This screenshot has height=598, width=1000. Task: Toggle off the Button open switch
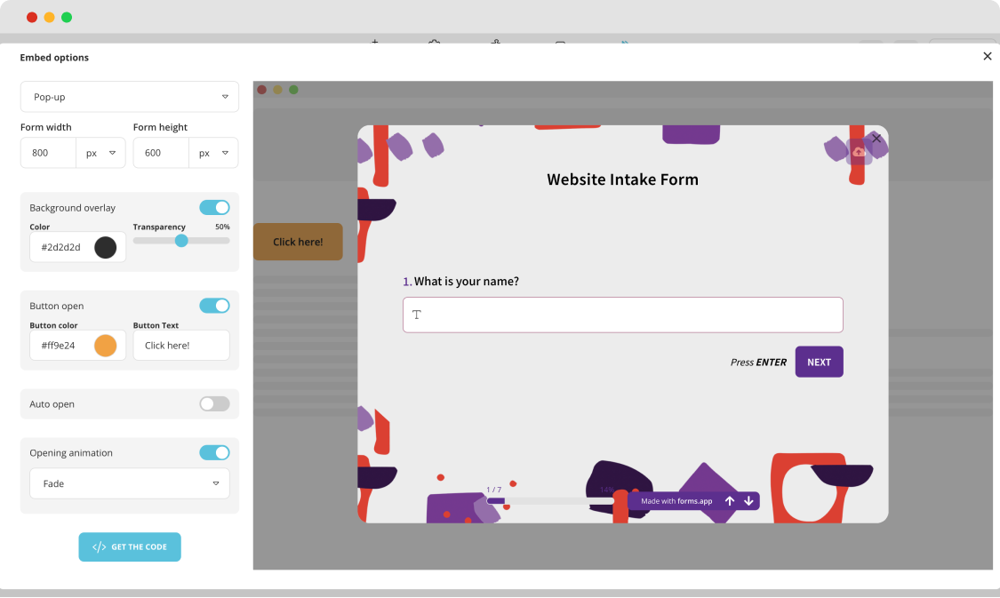(214, 305)
